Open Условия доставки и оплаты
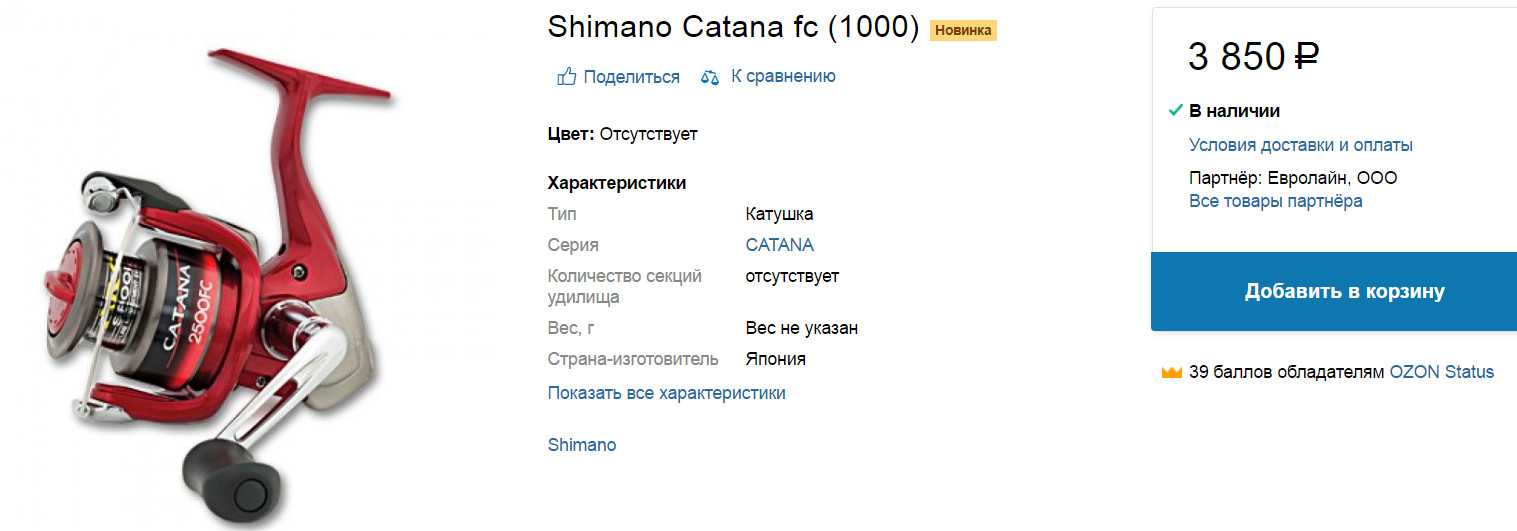This screenshot has height=531, width=1517. pos(1301,145)
